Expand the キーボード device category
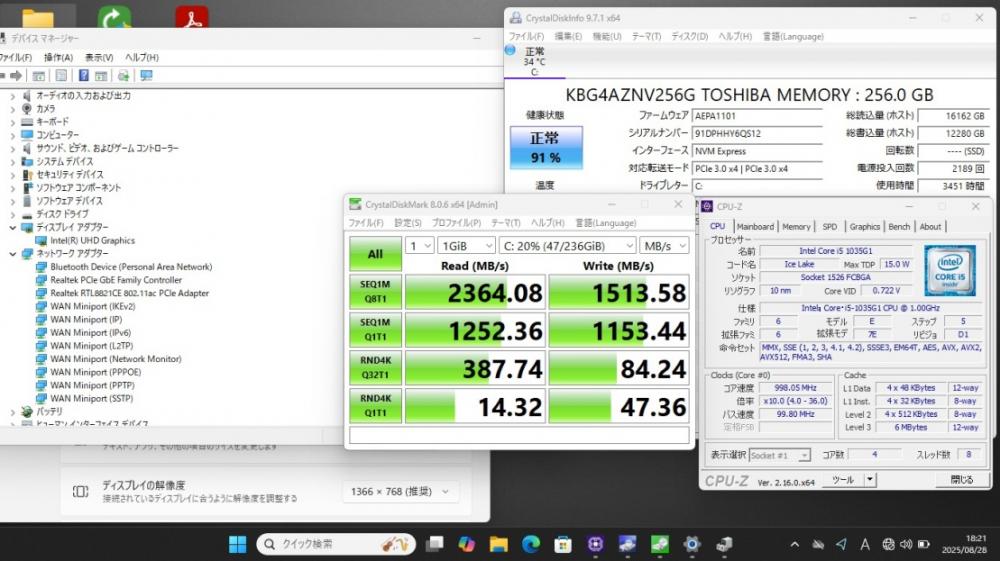The width and height of the screenshot is (1000, 561). [12, 122]
